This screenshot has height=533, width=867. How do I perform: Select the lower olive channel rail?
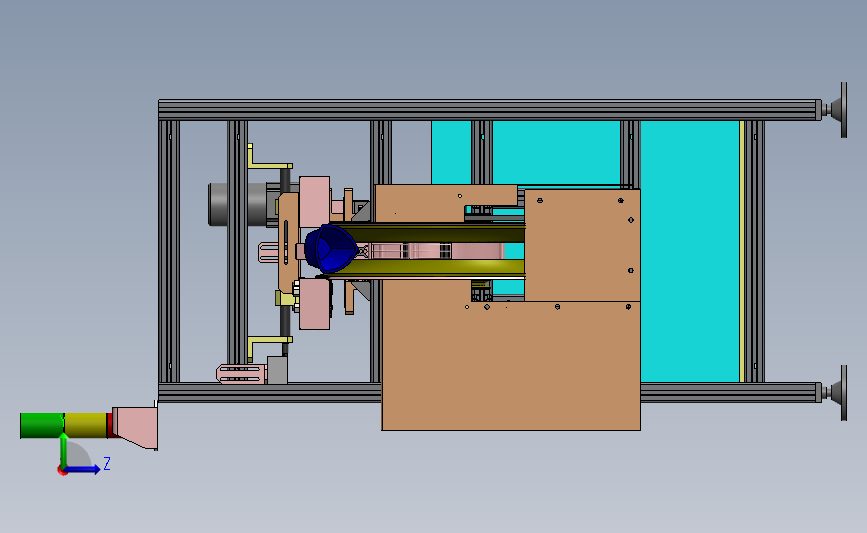(x=431, y=268)
